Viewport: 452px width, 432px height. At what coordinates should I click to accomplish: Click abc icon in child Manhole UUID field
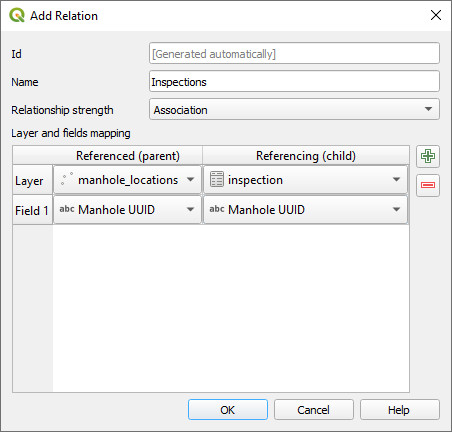217,209
